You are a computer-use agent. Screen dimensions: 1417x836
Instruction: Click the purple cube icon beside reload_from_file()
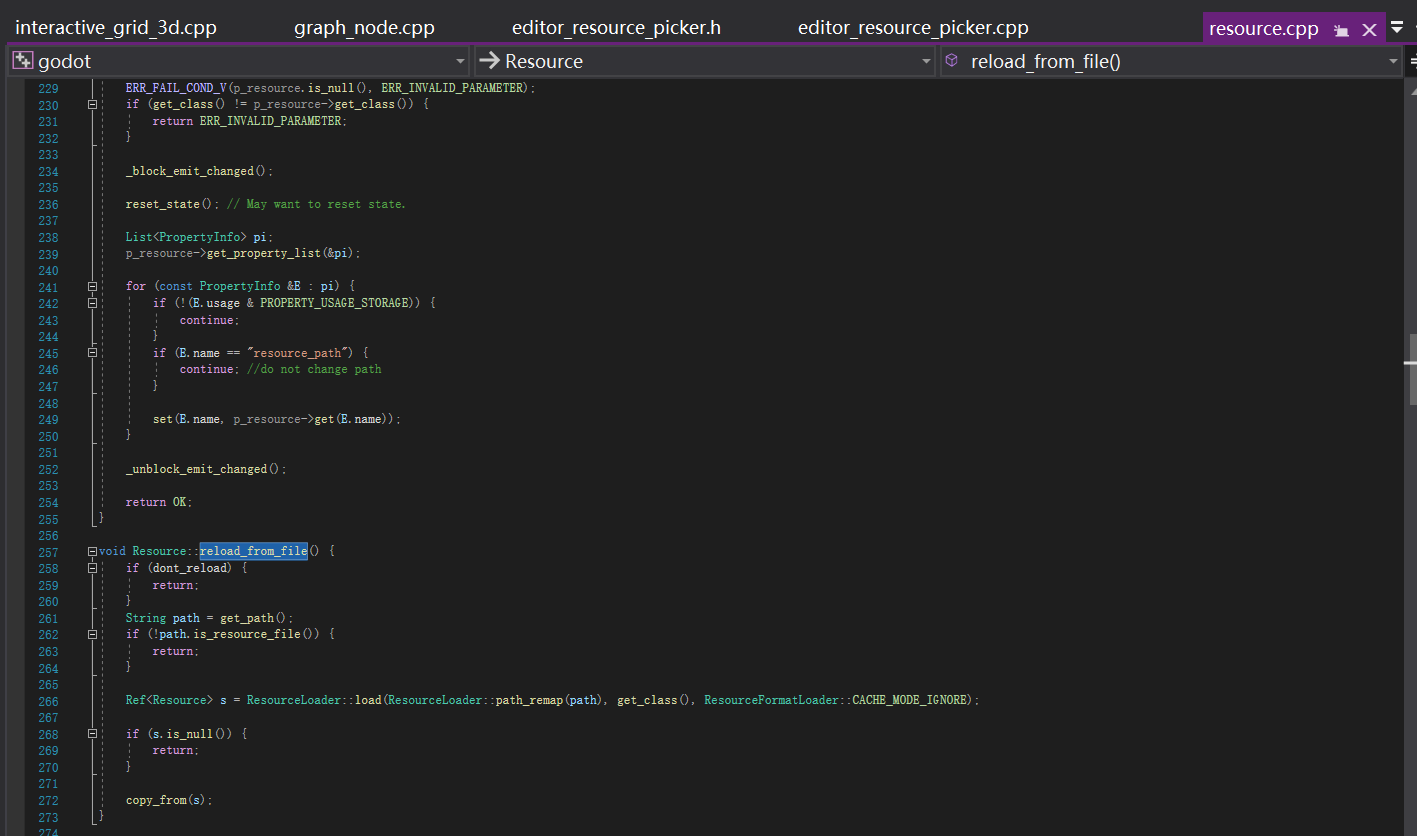[x=952, y=61]
